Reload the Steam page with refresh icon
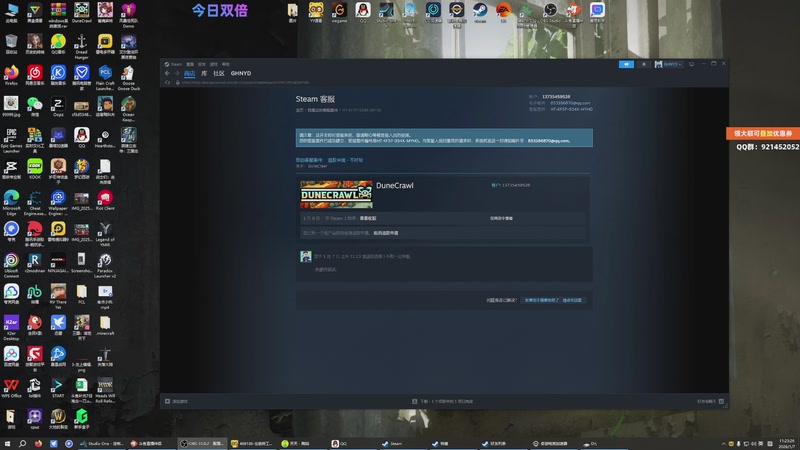 [x=167, y=83]
